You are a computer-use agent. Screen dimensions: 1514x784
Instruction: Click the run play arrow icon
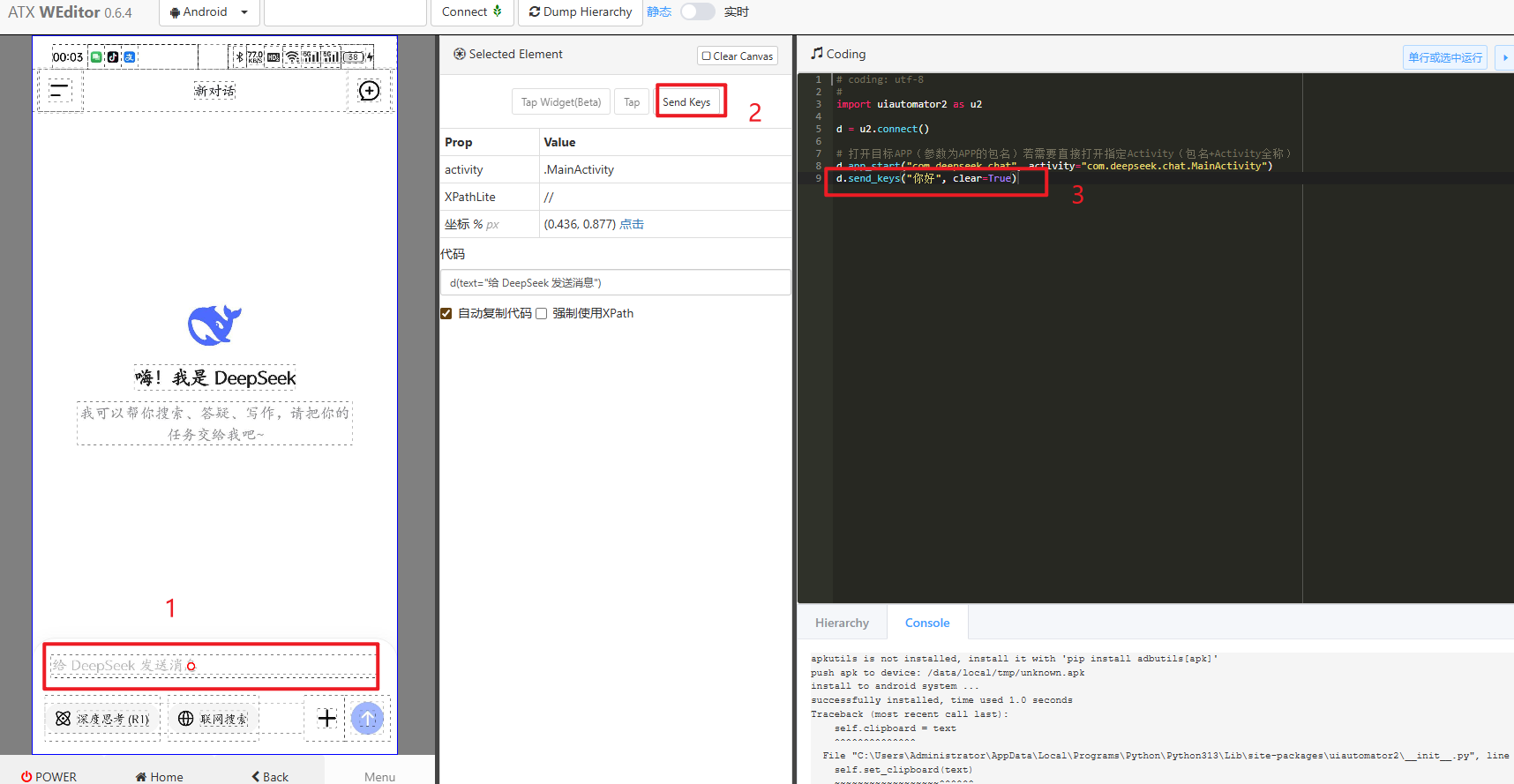pos(1505,57)
